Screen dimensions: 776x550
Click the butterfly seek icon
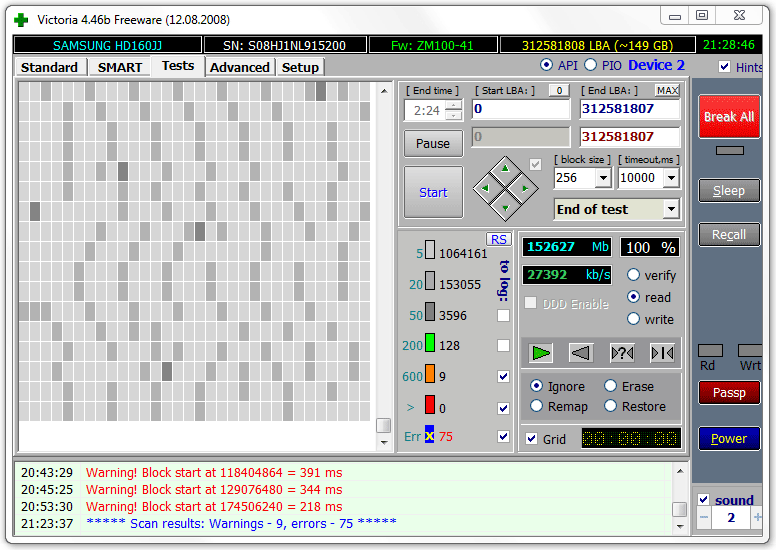tap(661, 352)
